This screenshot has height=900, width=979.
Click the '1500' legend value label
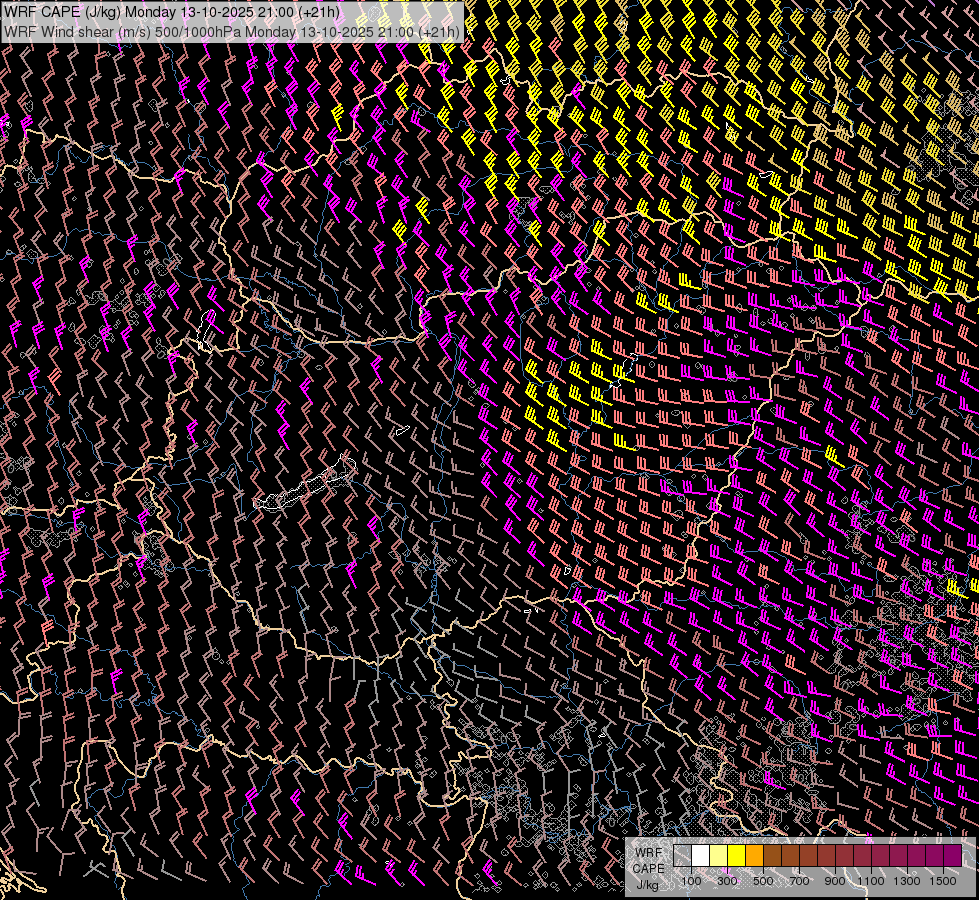point(943,881)
